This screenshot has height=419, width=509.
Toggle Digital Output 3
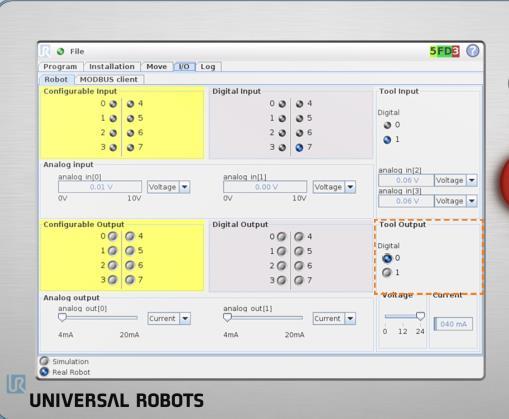click(282, 280)
